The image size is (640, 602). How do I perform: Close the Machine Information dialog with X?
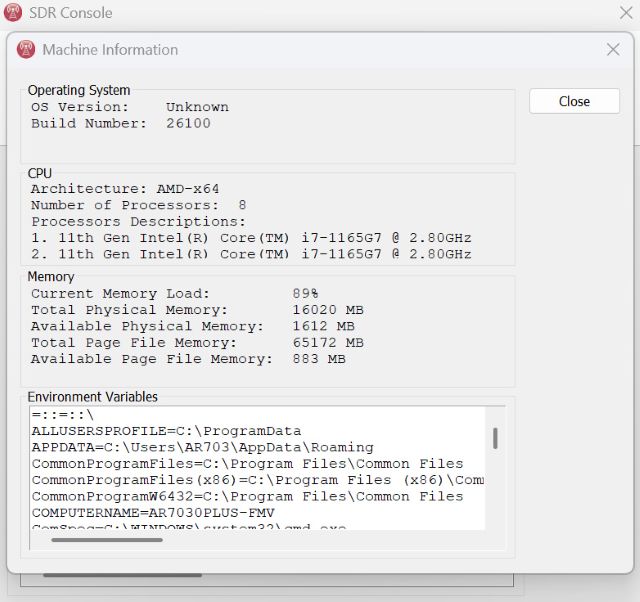(613, 50)
